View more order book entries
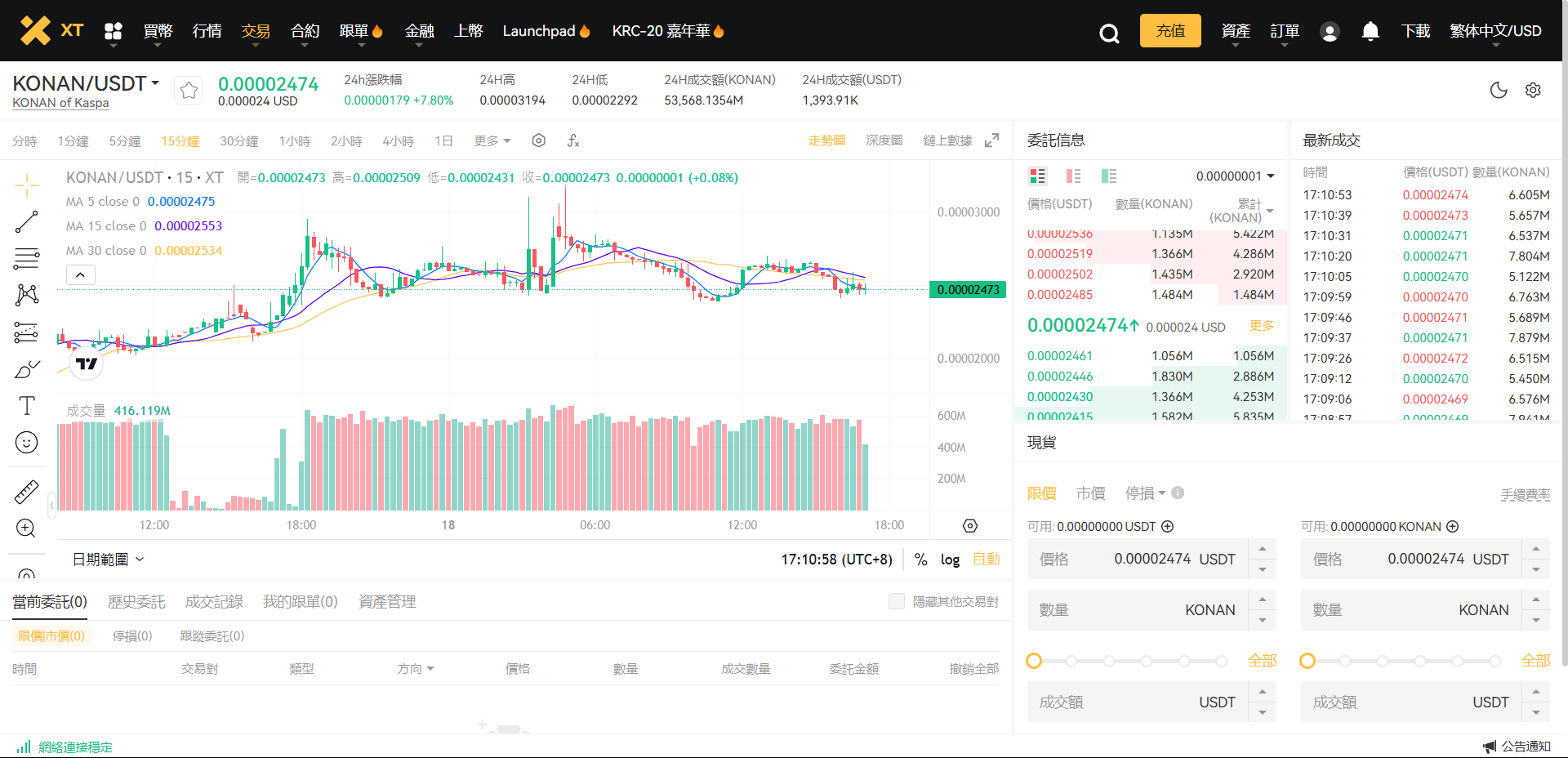1568x758 pixels. [x=1262, y=325]
